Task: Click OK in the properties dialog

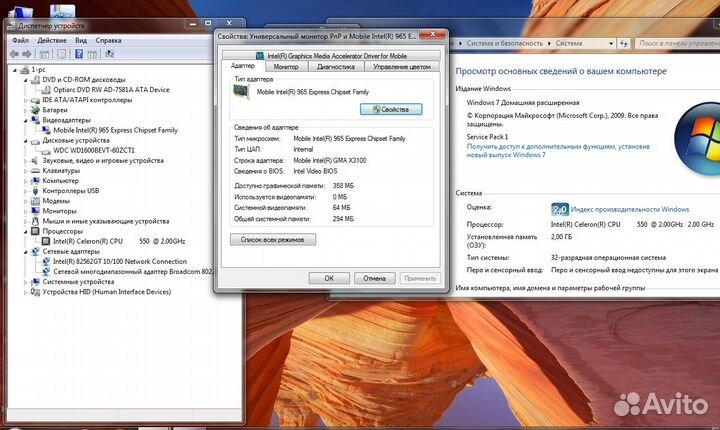Action: (329, 278)
